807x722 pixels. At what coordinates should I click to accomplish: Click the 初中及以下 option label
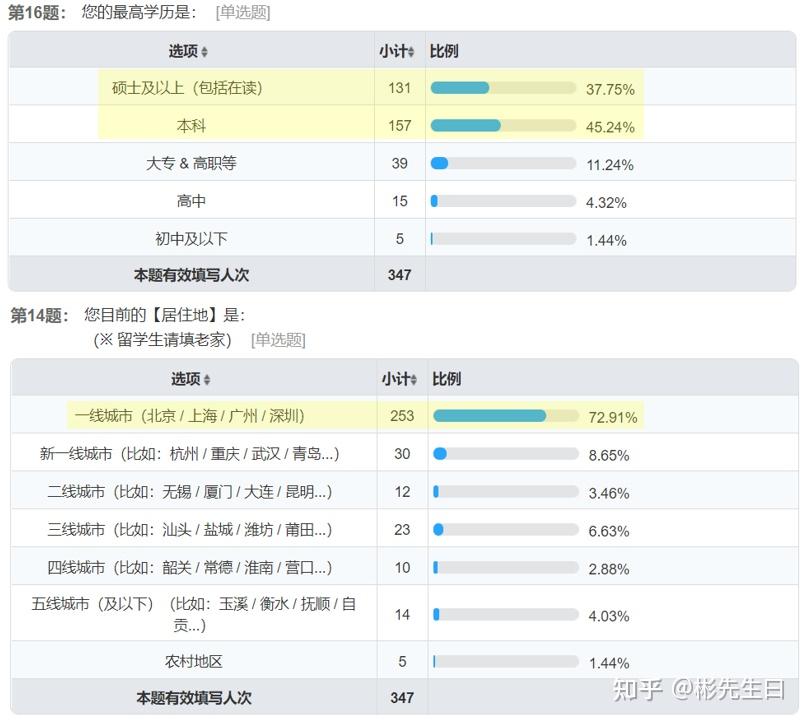click(191, 239)
